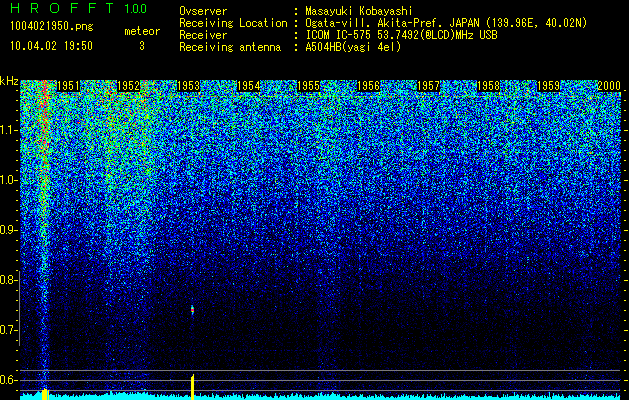629x400 pixels.
Task: Click the 1953 time marker label
Action: pyautogui.click(x=189, y=86)
